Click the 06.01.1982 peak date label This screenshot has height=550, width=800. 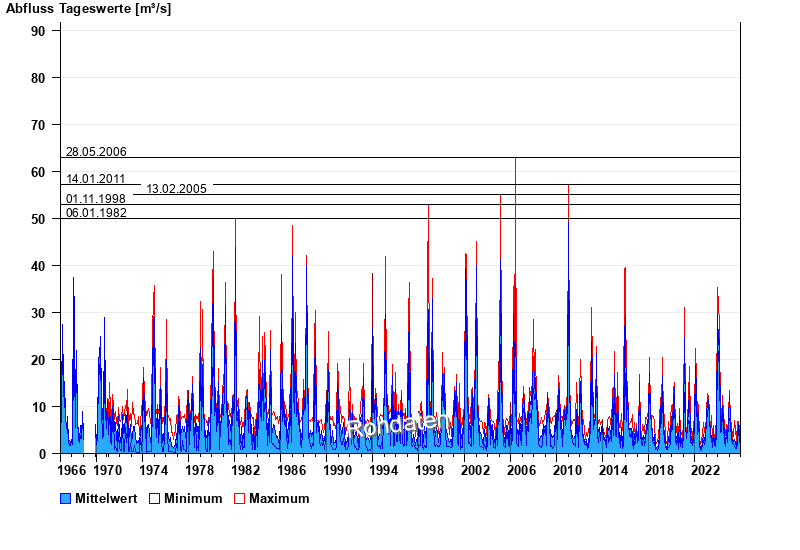point(96,213)
